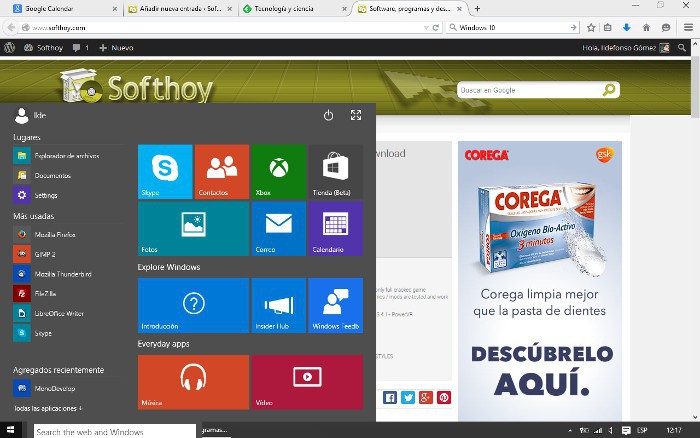Open the Correo mail tile

pos(279,229)
